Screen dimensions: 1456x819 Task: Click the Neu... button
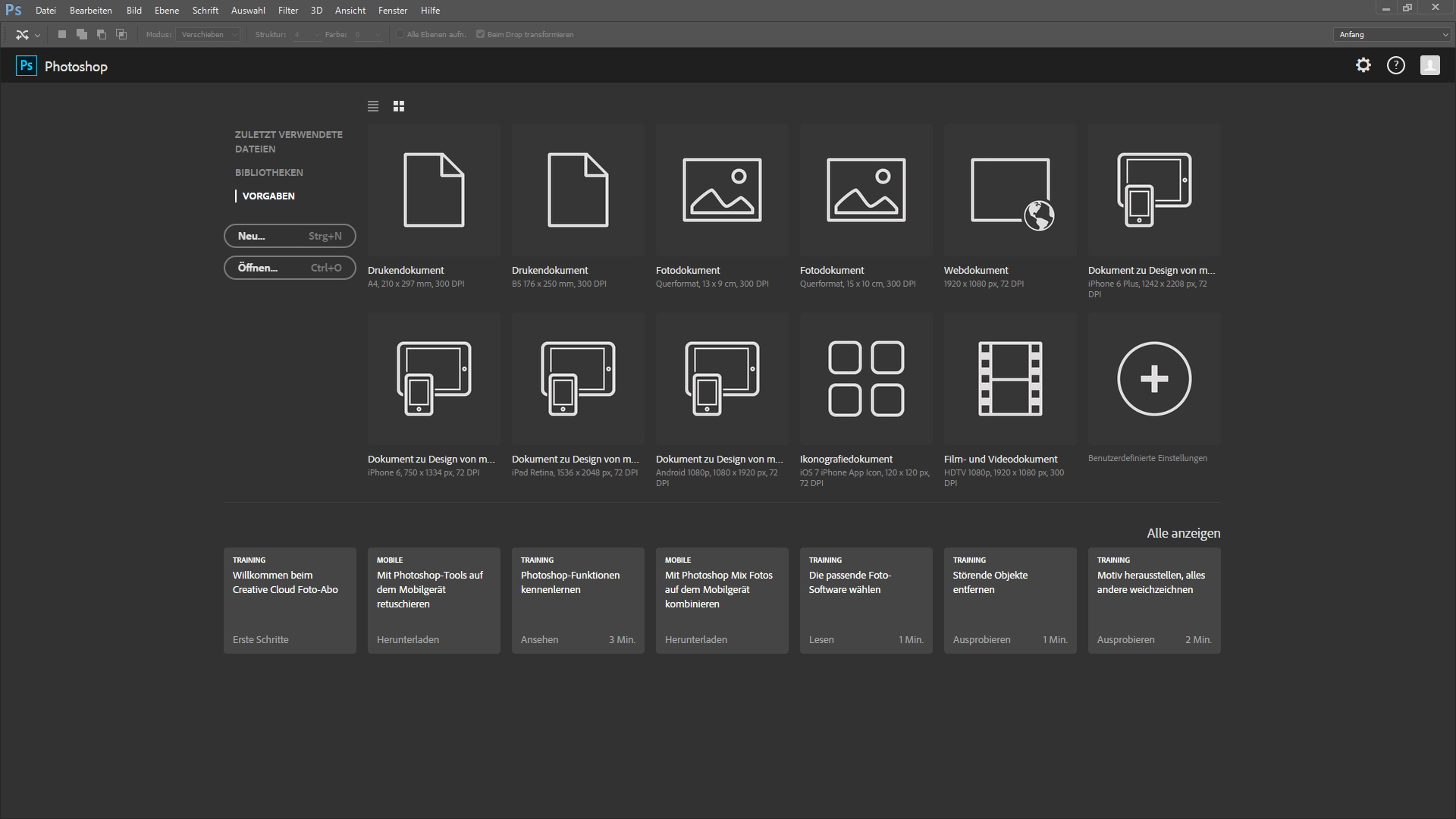(290, 236)
